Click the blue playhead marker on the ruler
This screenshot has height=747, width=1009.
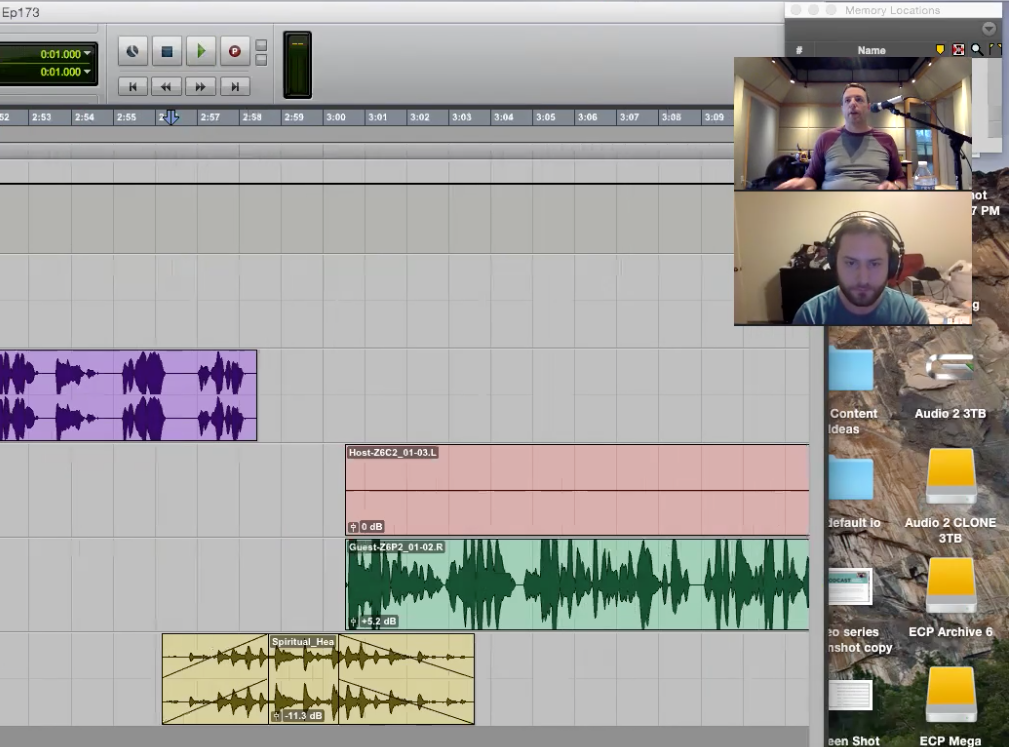point(171,117)
